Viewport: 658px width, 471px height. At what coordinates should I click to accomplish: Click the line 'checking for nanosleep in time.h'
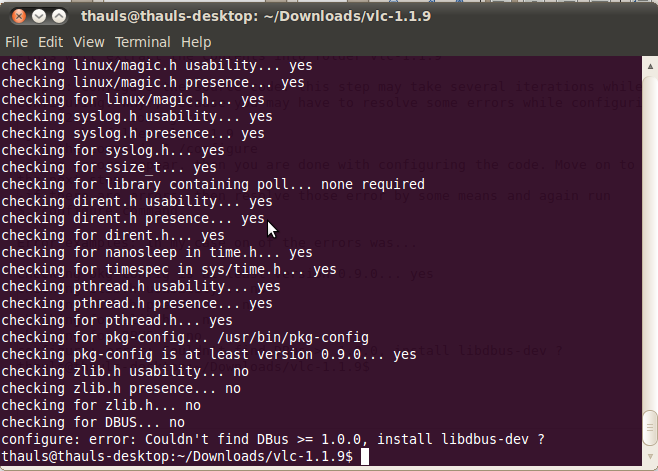tap(157, 252)
